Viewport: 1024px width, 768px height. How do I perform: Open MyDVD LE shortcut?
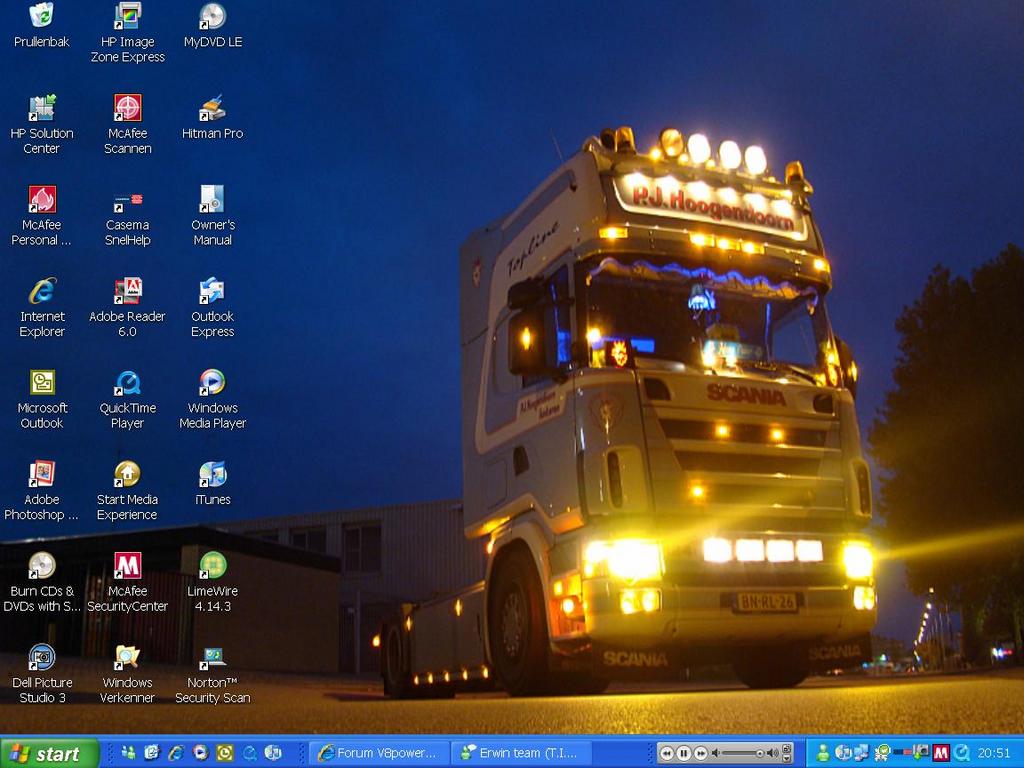click(x=212, y=26)
